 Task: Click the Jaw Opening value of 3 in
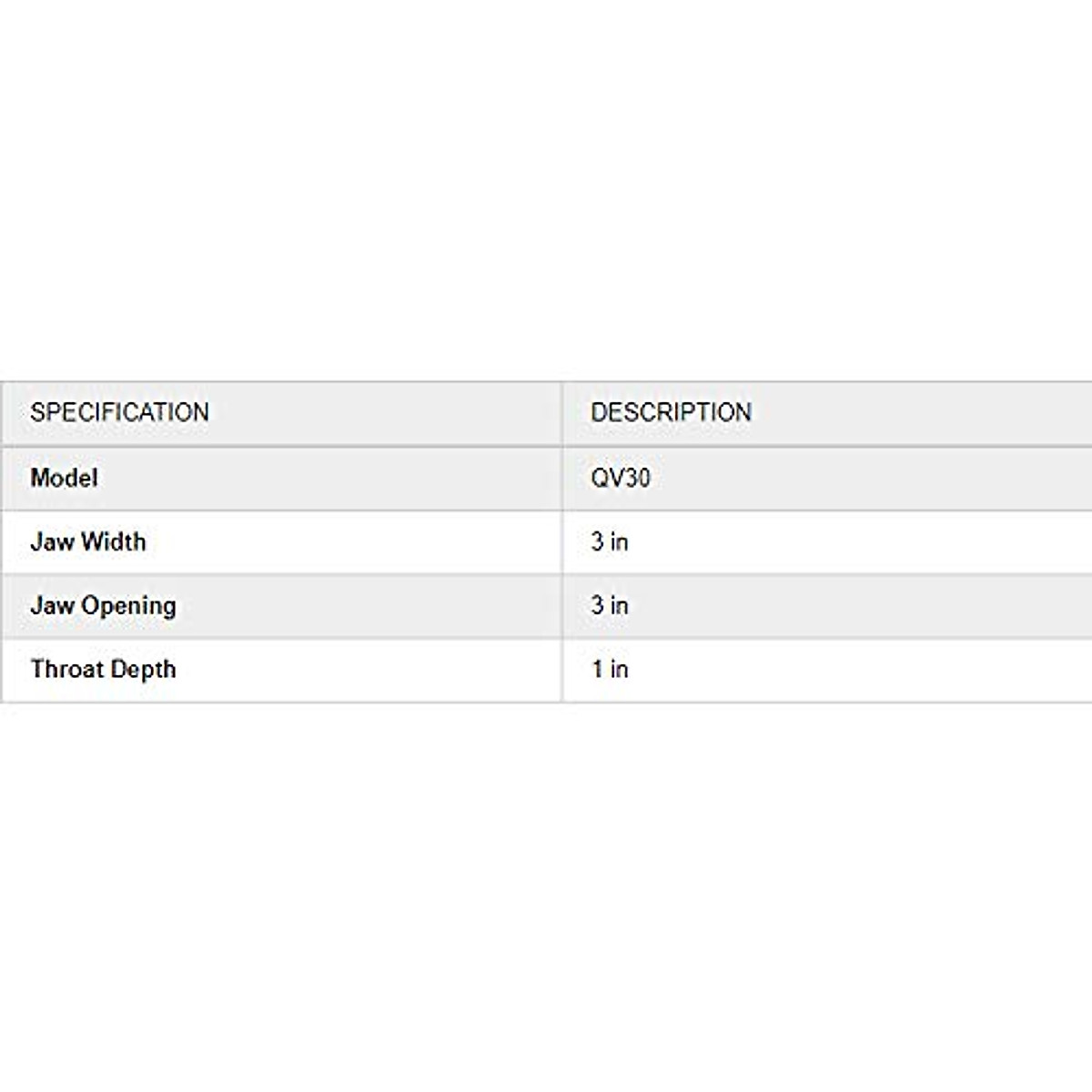pos(610,605)
